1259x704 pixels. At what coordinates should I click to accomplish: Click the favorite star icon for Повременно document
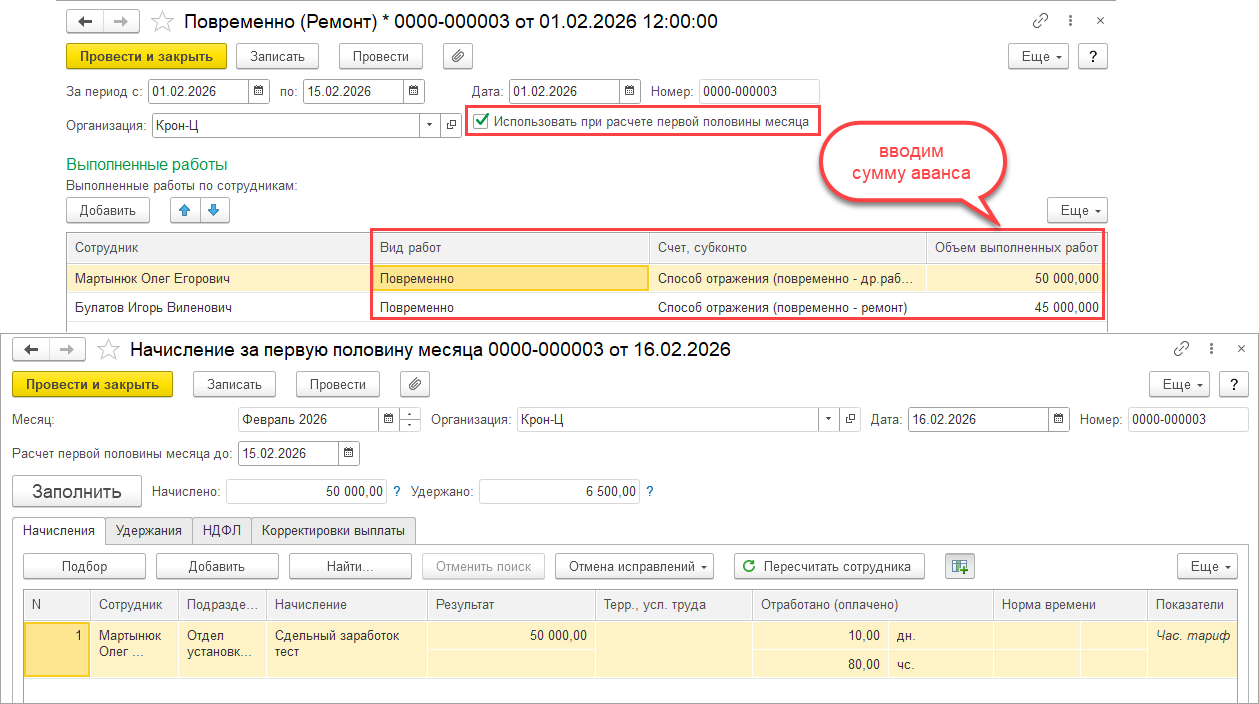click(162, 21)
